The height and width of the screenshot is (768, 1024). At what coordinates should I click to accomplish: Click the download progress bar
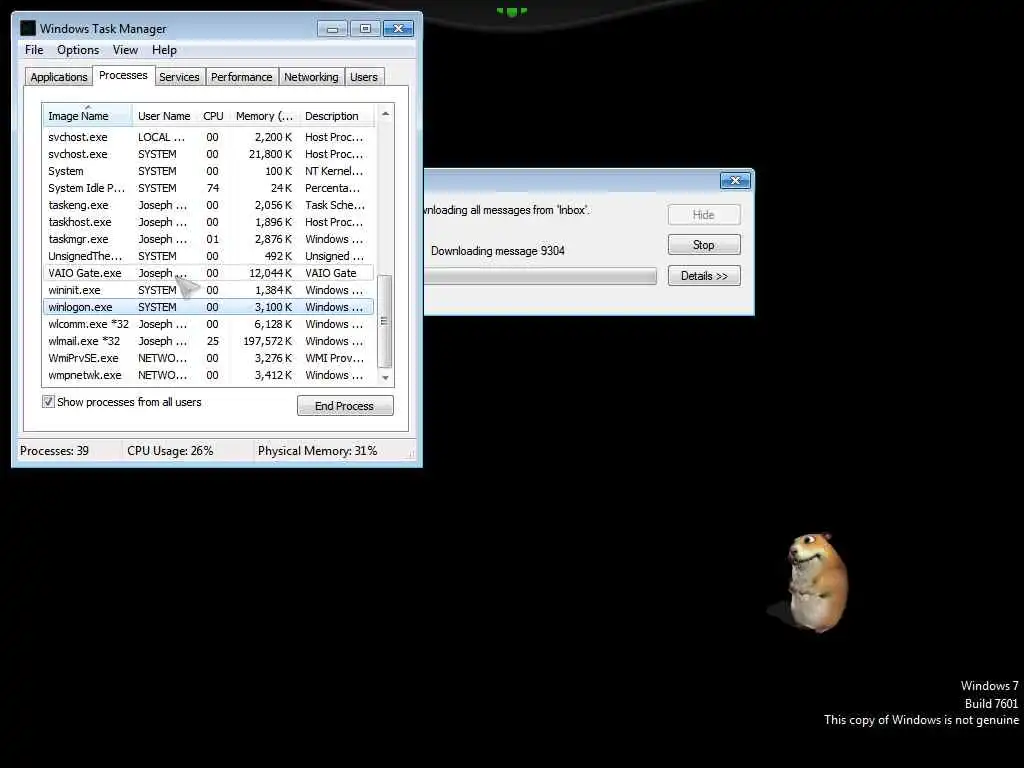[x=541, y=276]
